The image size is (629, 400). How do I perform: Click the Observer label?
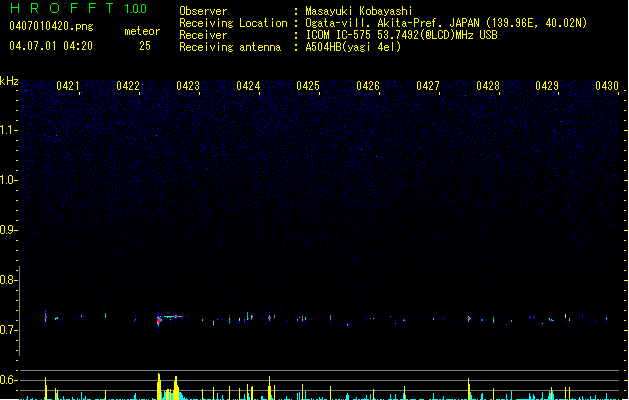pyautogui.click(x=203, y=11)
